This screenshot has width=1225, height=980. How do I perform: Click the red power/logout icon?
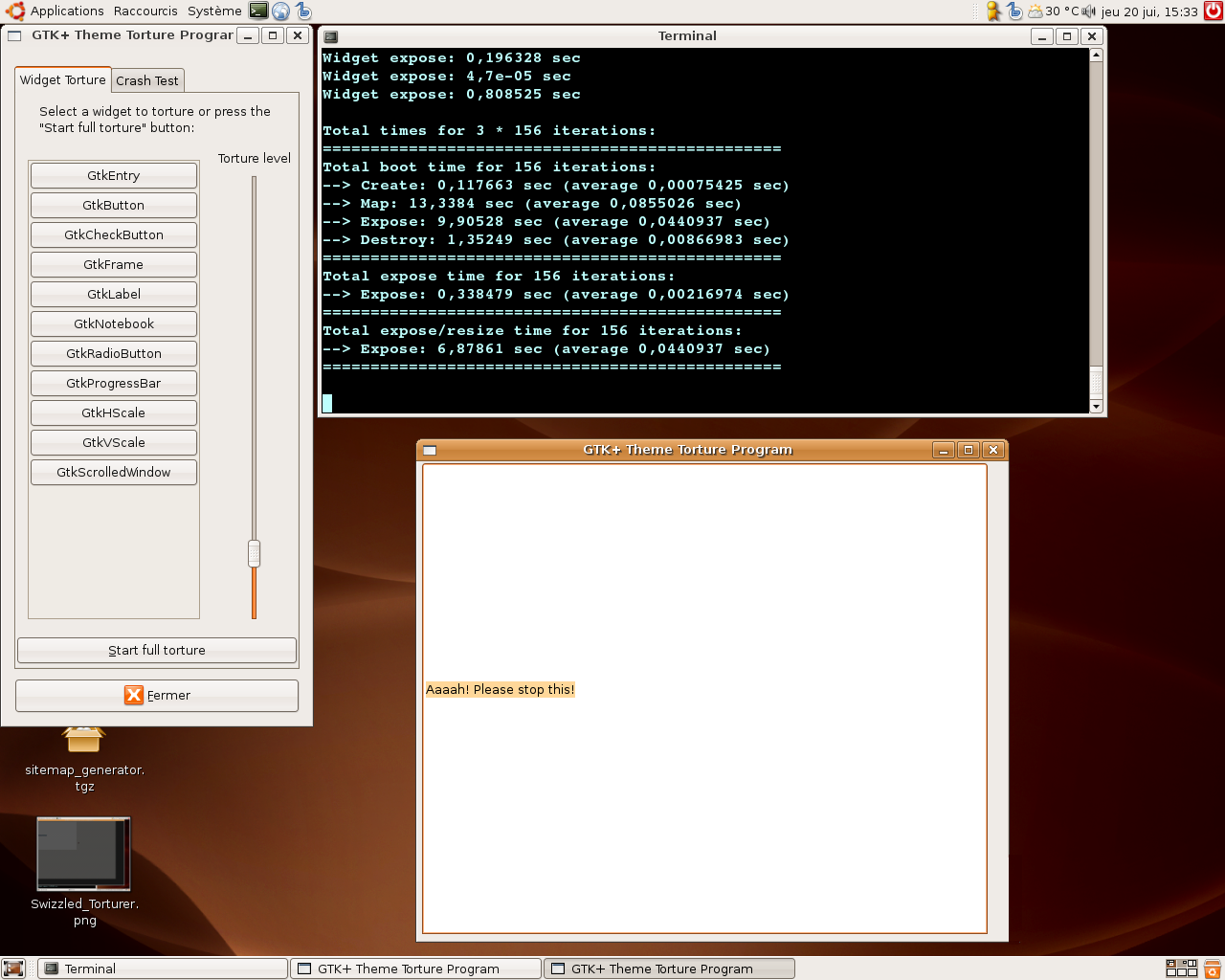point(1214,11)
